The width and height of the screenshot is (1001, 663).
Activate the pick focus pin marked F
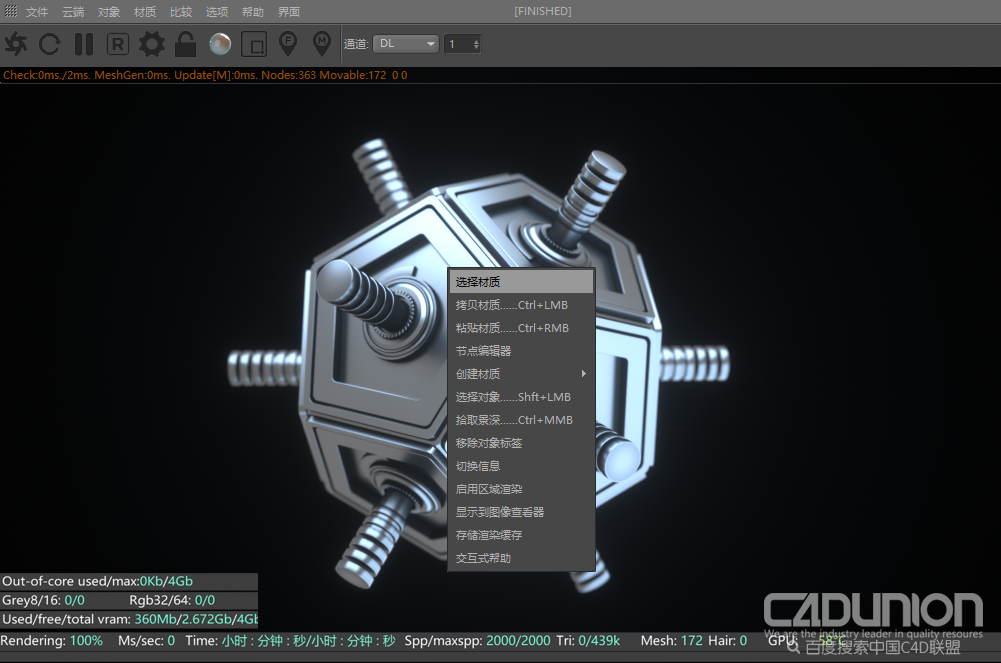point(288,43)
